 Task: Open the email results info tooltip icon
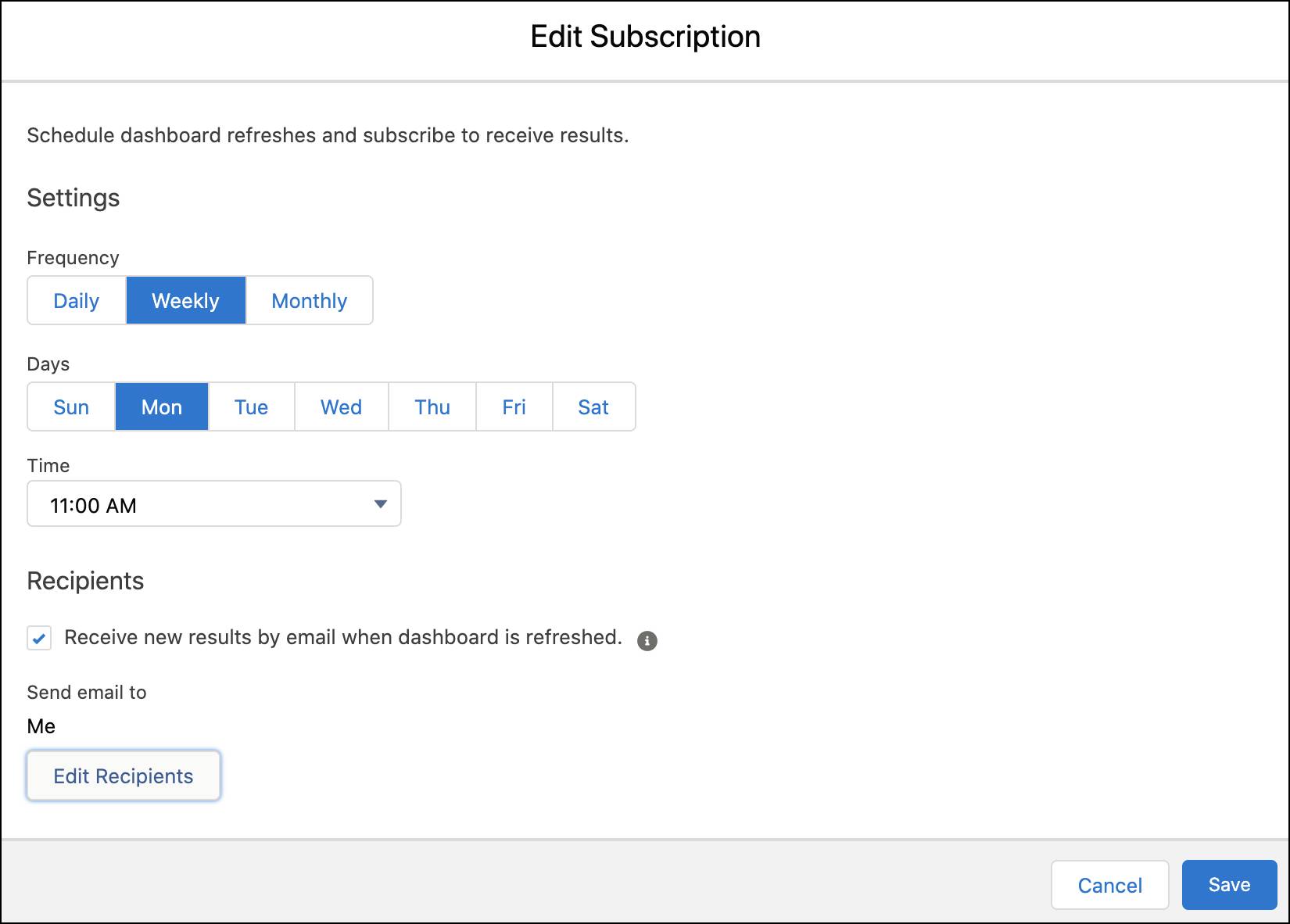(x=647, y=640)
